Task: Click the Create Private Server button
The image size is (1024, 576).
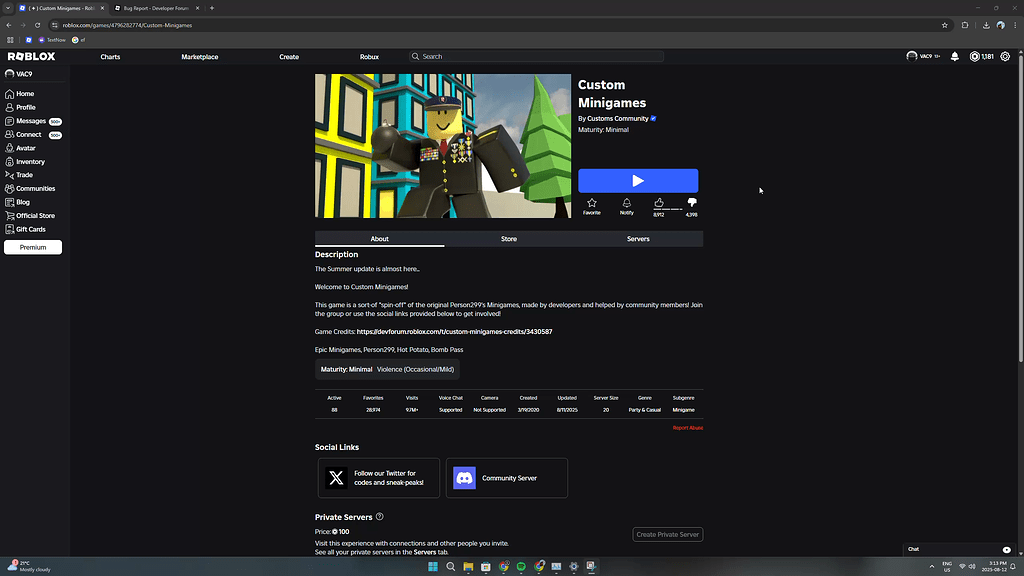Action: point(667,534)
